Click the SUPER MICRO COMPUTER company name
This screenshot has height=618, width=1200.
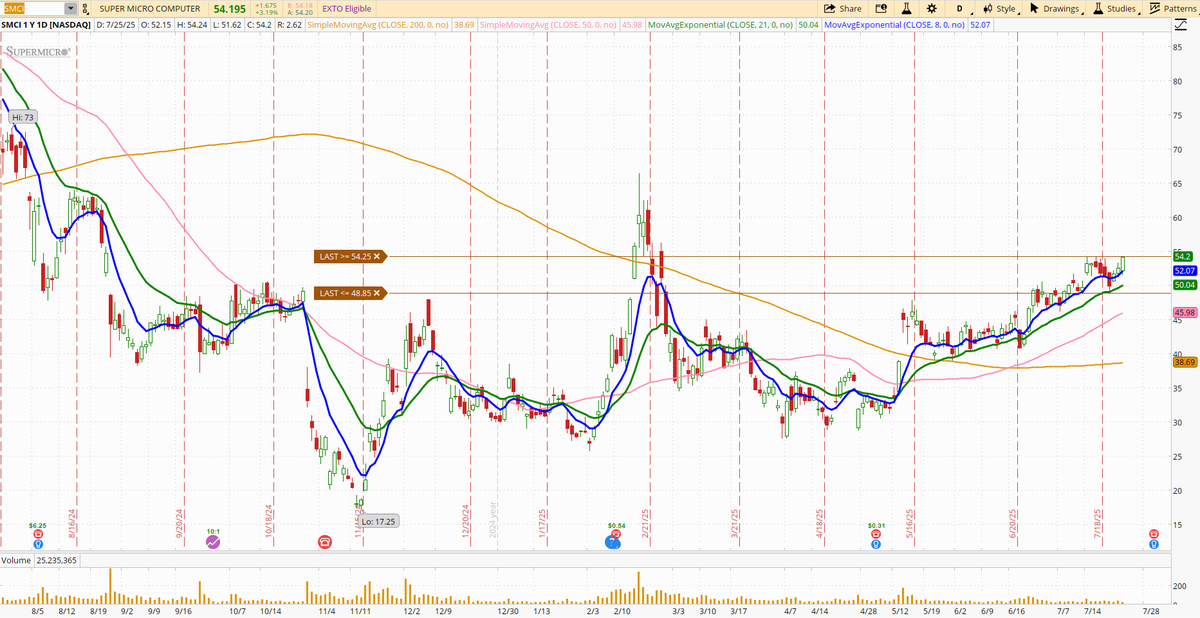[149, 8]
